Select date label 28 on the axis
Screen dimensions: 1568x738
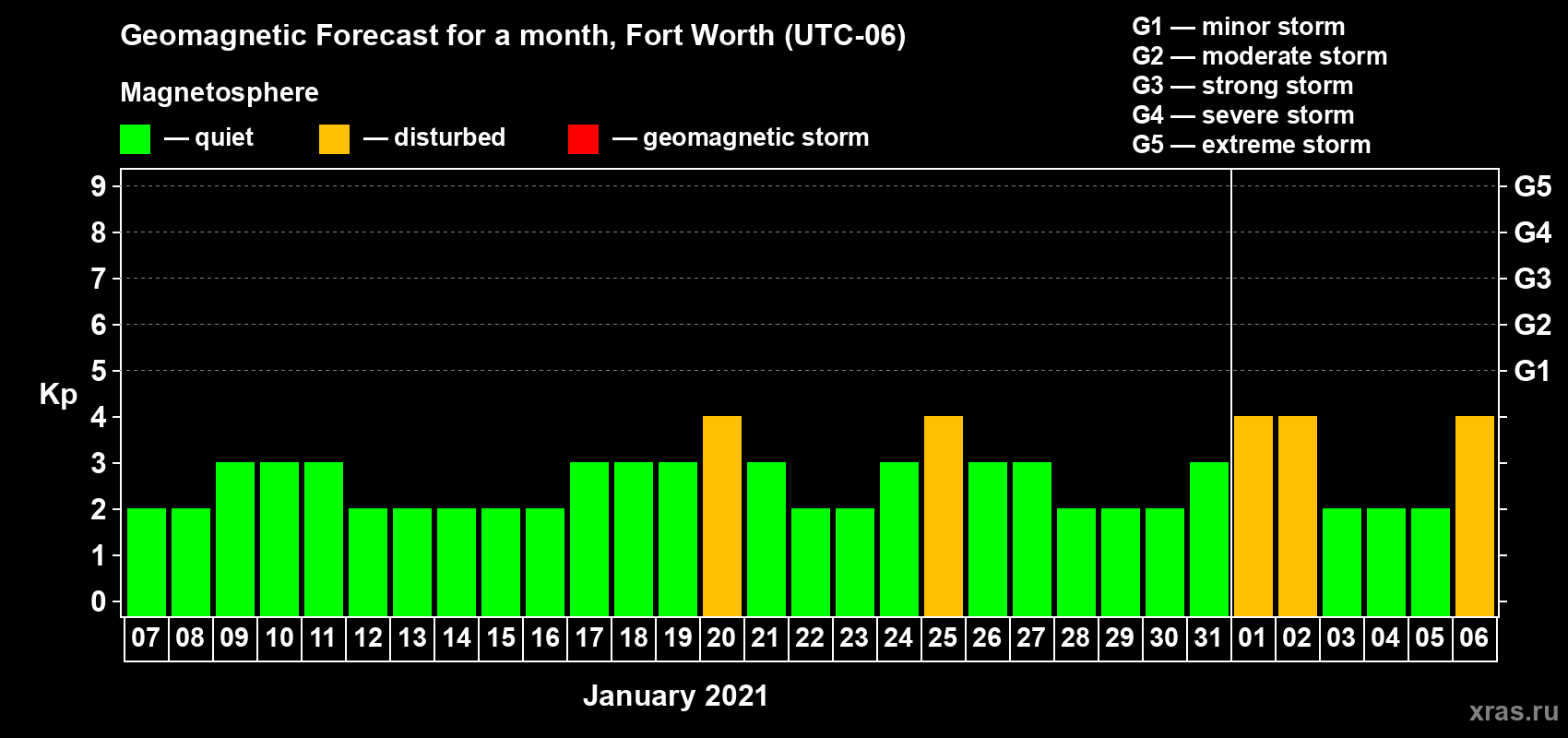click(x=1075, y=638)
